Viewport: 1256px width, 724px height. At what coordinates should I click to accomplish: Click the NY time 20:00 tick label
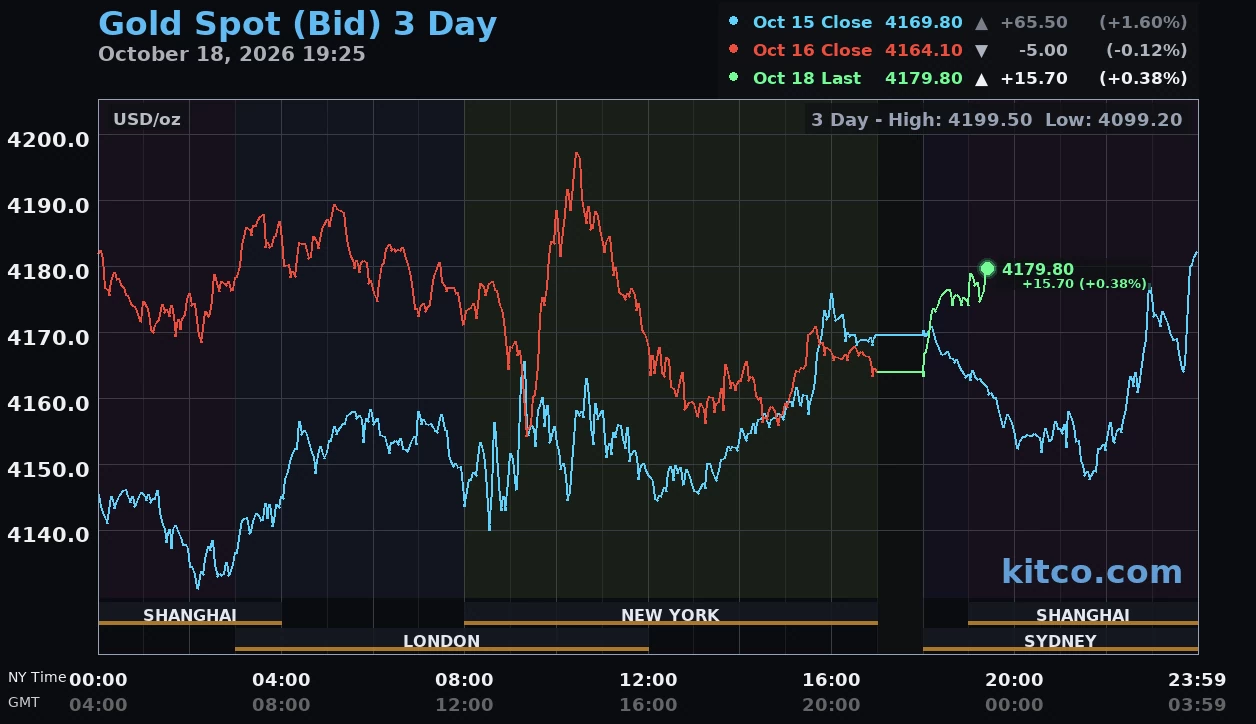(x=1014, y=680)
